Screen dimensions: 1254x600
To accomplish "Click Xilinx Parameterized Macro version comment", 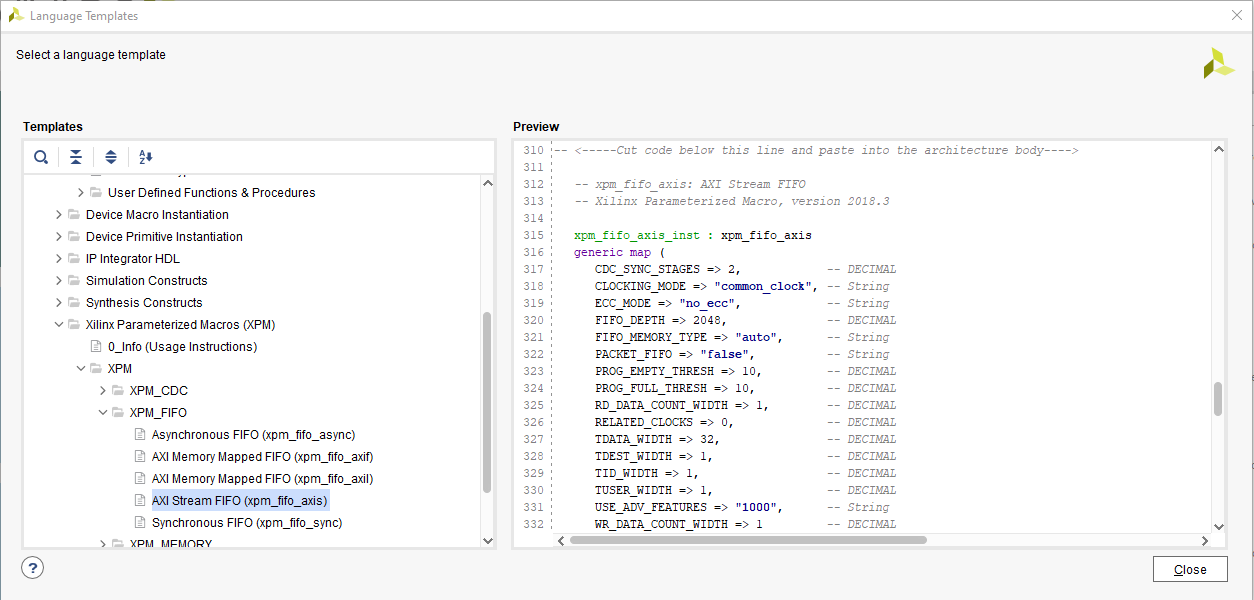I will (x=732, y=201).
